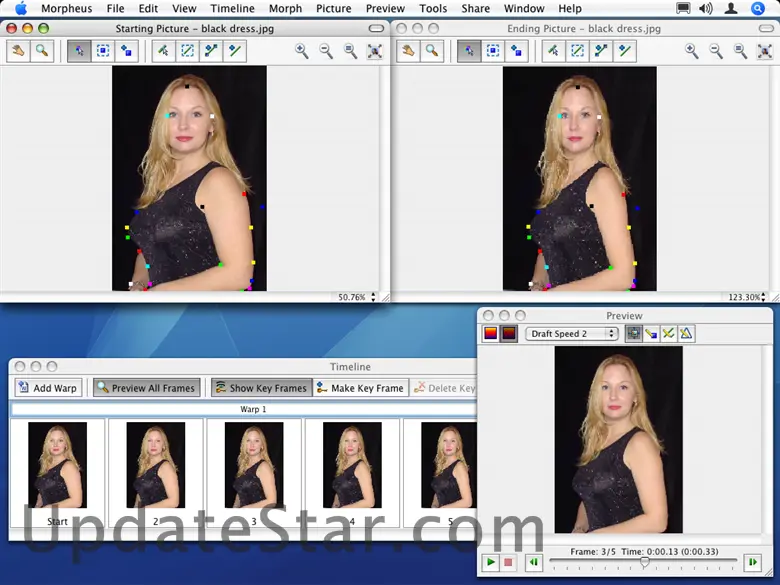
Task: Click the bright gradient swatch in Preview toolbar
Action: pos(490,333)
